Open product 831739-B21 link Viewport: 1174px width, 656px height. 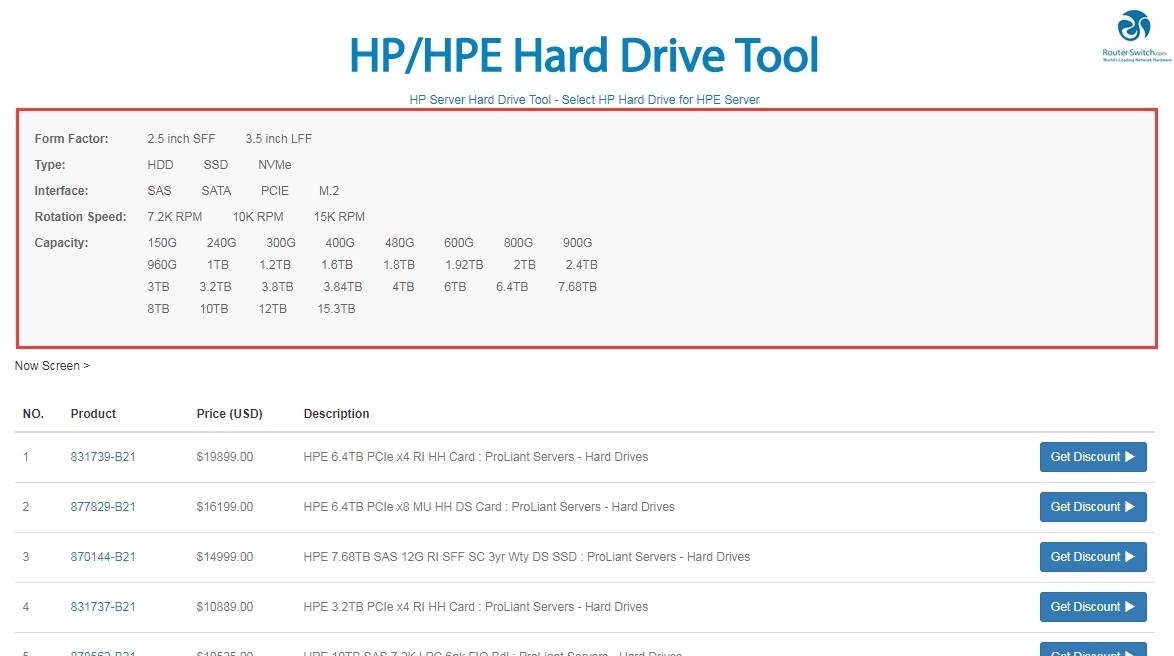coord(103,457)
